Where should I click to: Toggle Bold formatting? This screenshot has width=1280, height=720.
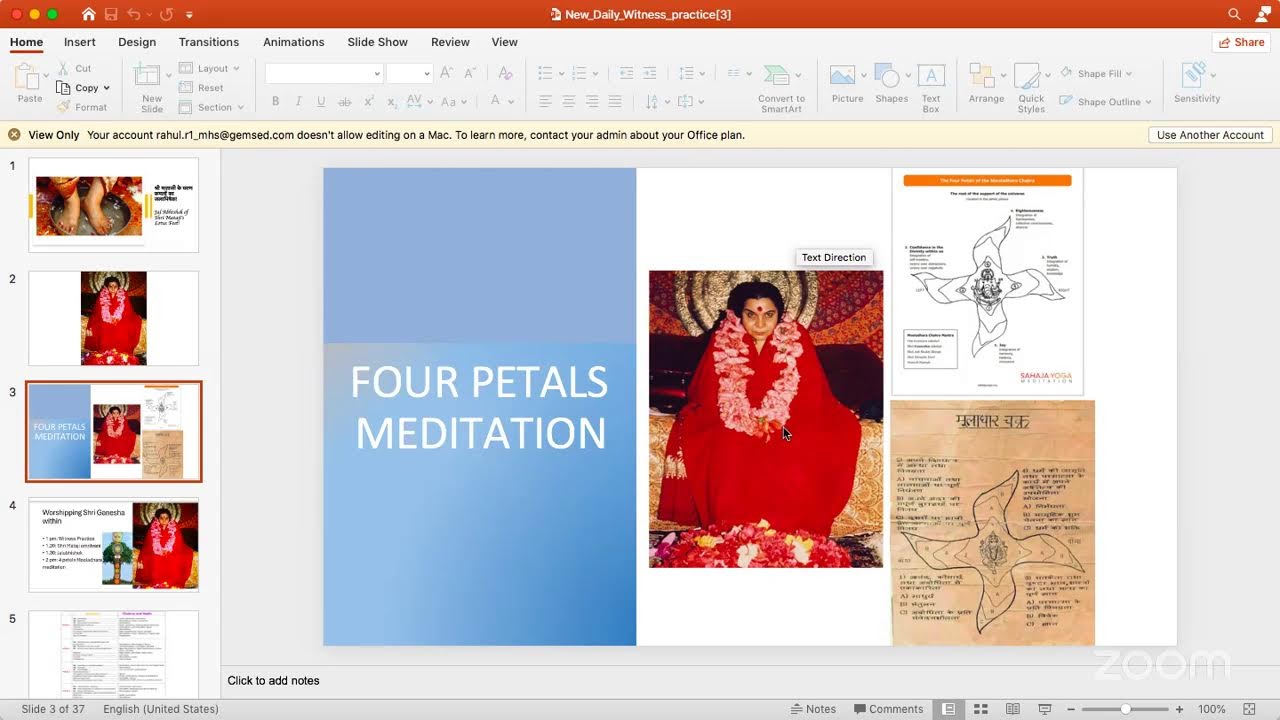[x=275, y=101]
